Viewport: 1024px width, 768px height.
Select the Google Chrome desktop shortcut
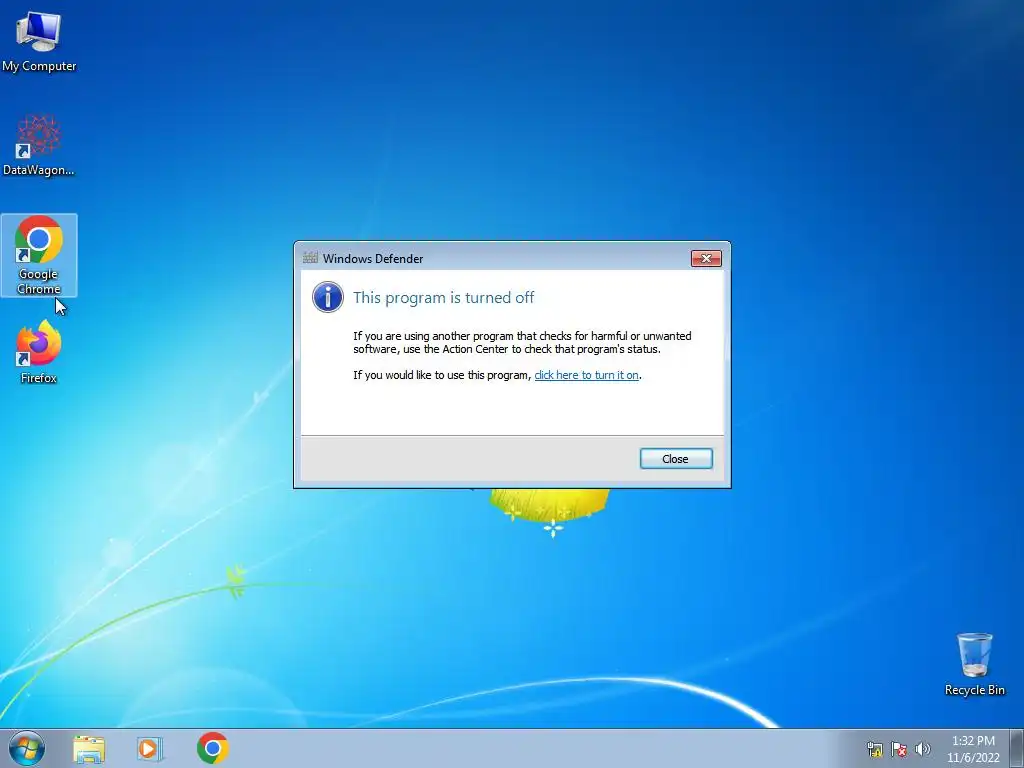tap(39, 255)
